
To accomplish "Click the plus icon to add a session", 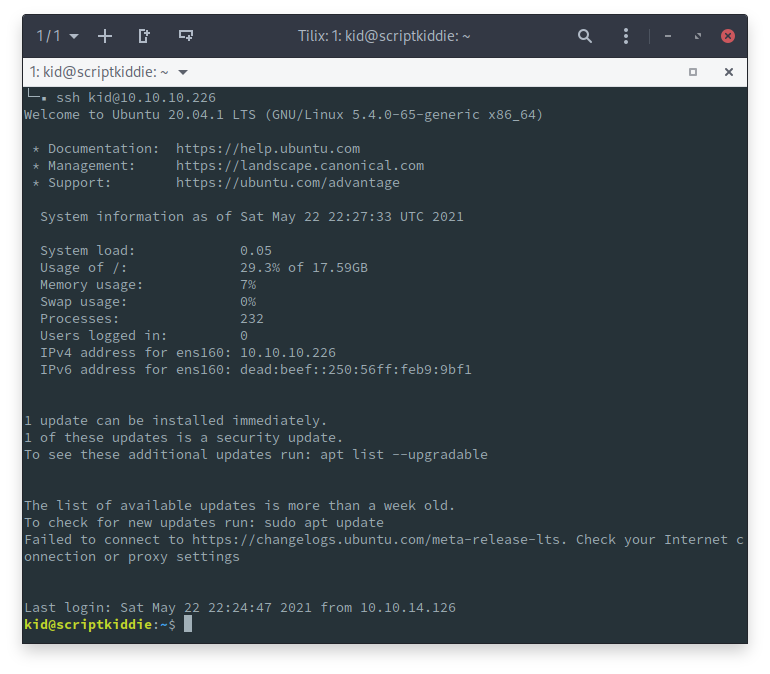I will [105, 36].
